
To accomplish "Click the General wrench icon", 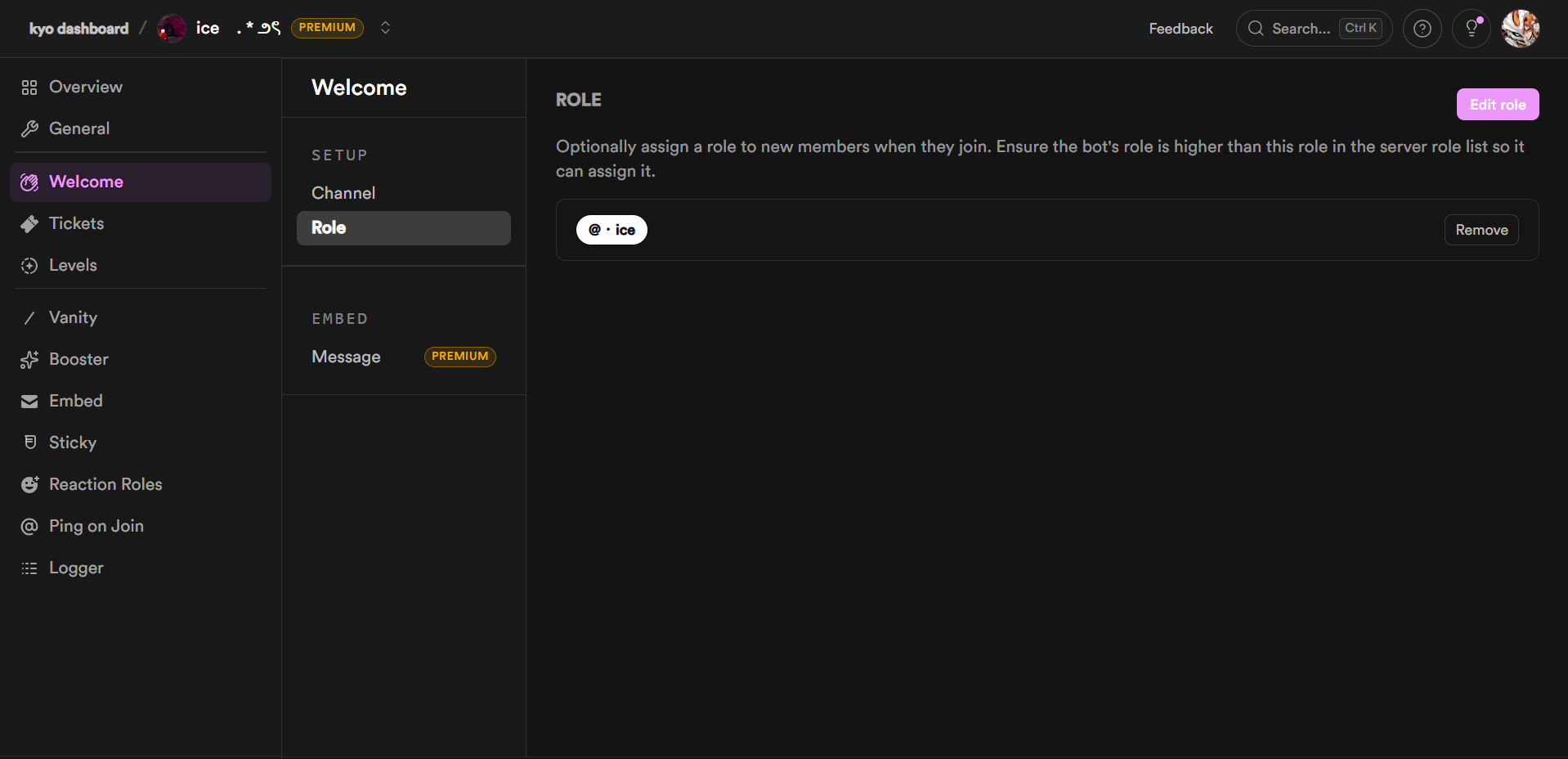I will click(x=29, y=129).
